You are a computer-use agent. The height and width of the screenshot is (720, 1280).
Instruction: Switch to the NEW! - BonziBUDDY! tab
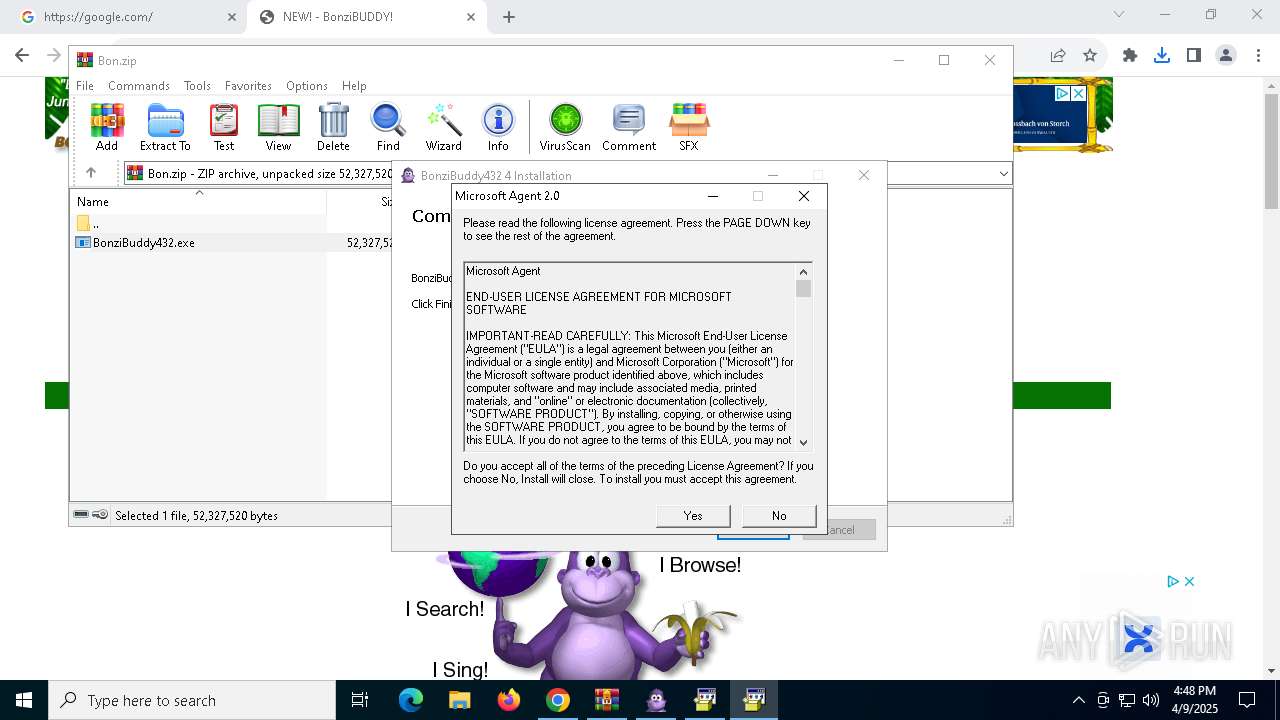tap(366, 17)
